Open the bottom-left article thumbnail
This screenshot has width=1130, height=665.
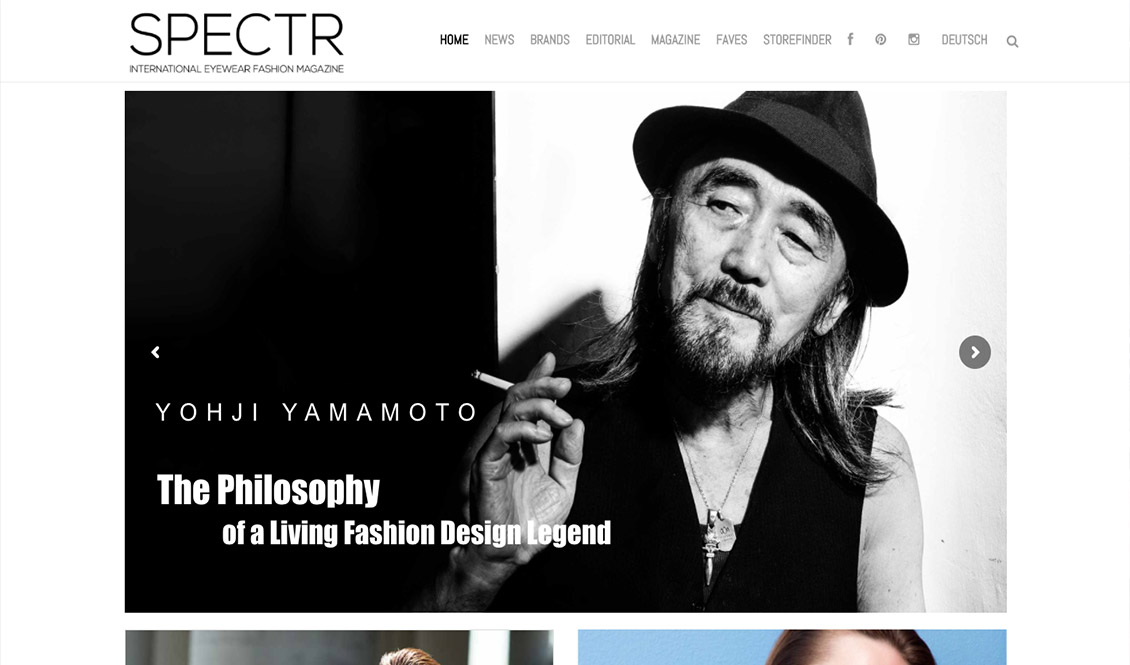339,647
